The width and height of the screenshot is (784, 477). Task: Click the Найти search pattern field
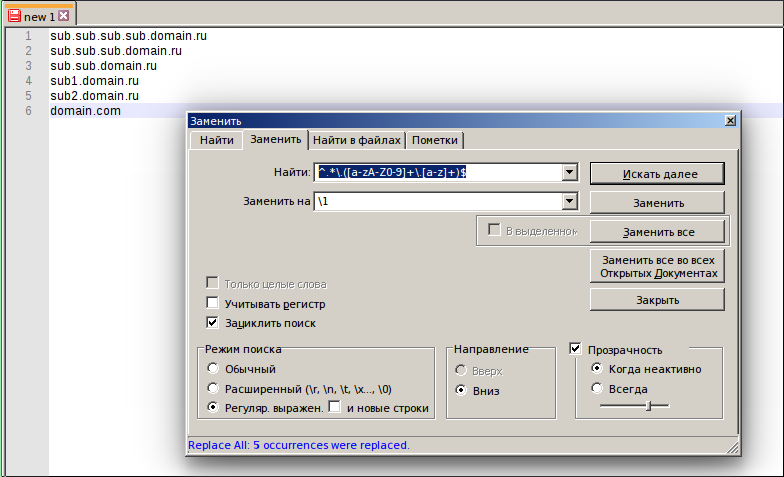[x=438, y=172]
